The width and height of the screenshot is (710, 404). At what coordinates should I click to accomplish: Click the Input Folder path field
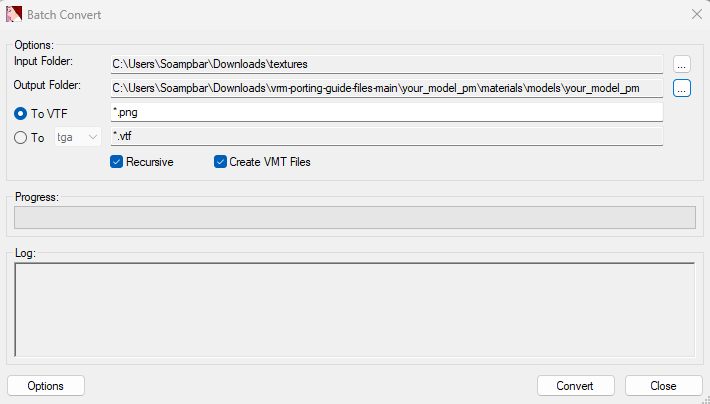point(387,64)
